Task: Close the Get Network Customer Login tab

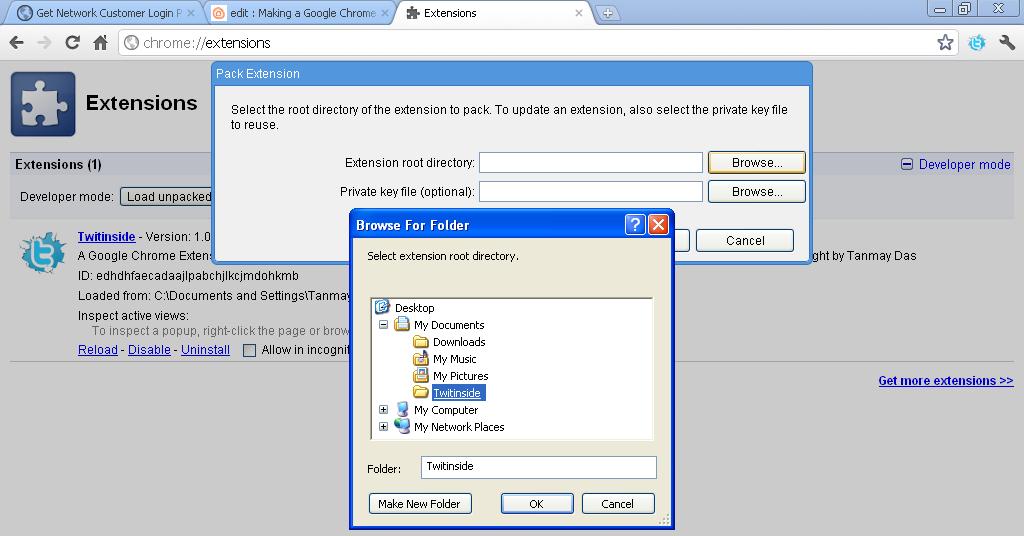Action: pyautogui.click(x=191, y=13)
